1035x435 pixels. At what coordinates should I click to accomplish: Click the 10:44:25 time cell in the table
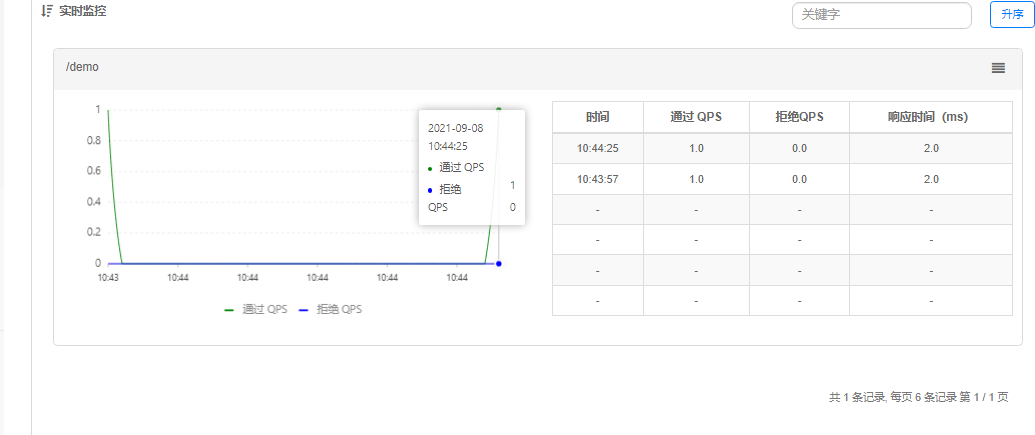pyautogui.click(x=597, y=149)
